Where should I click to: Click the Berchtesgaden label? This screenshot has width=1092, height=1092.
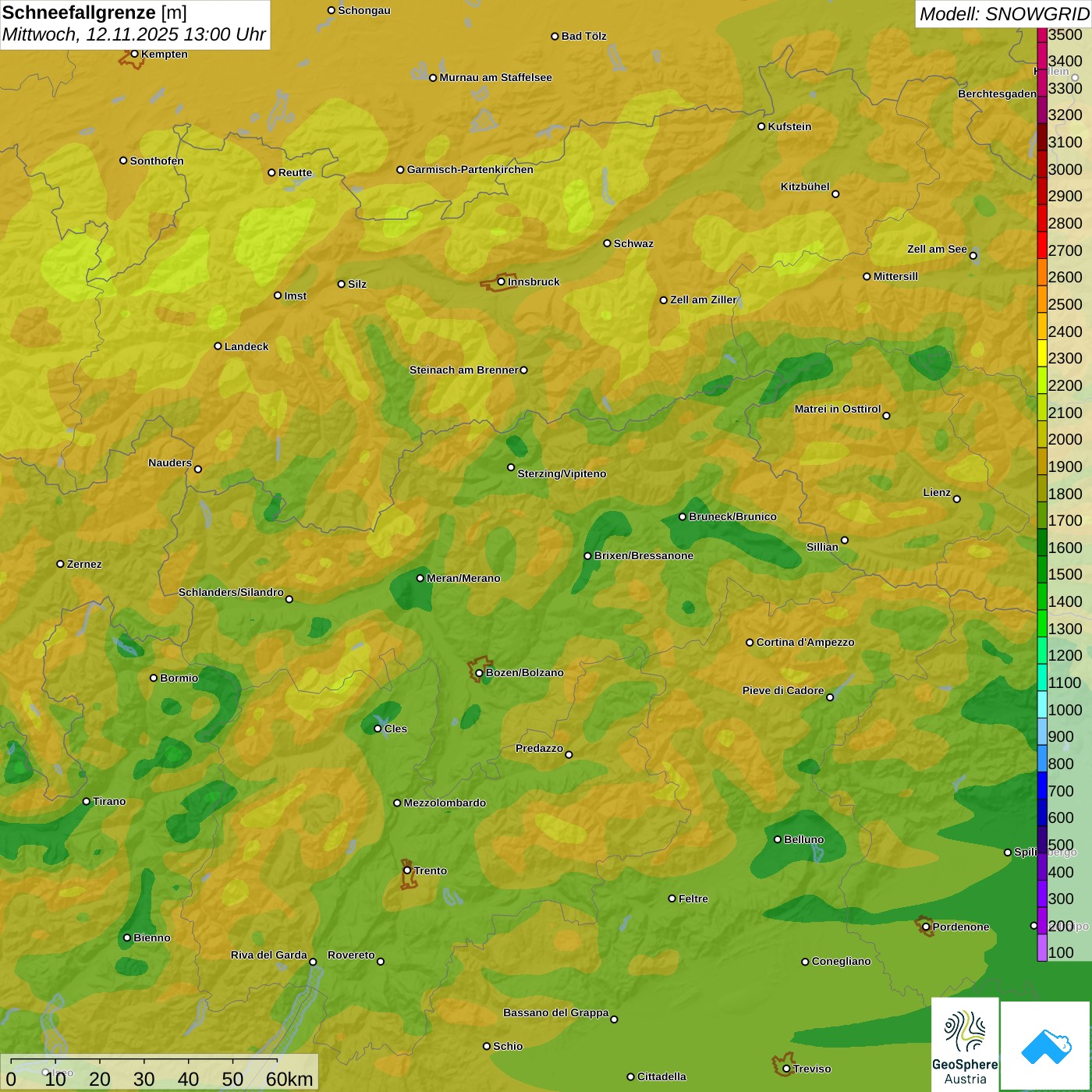coord(998,94)
